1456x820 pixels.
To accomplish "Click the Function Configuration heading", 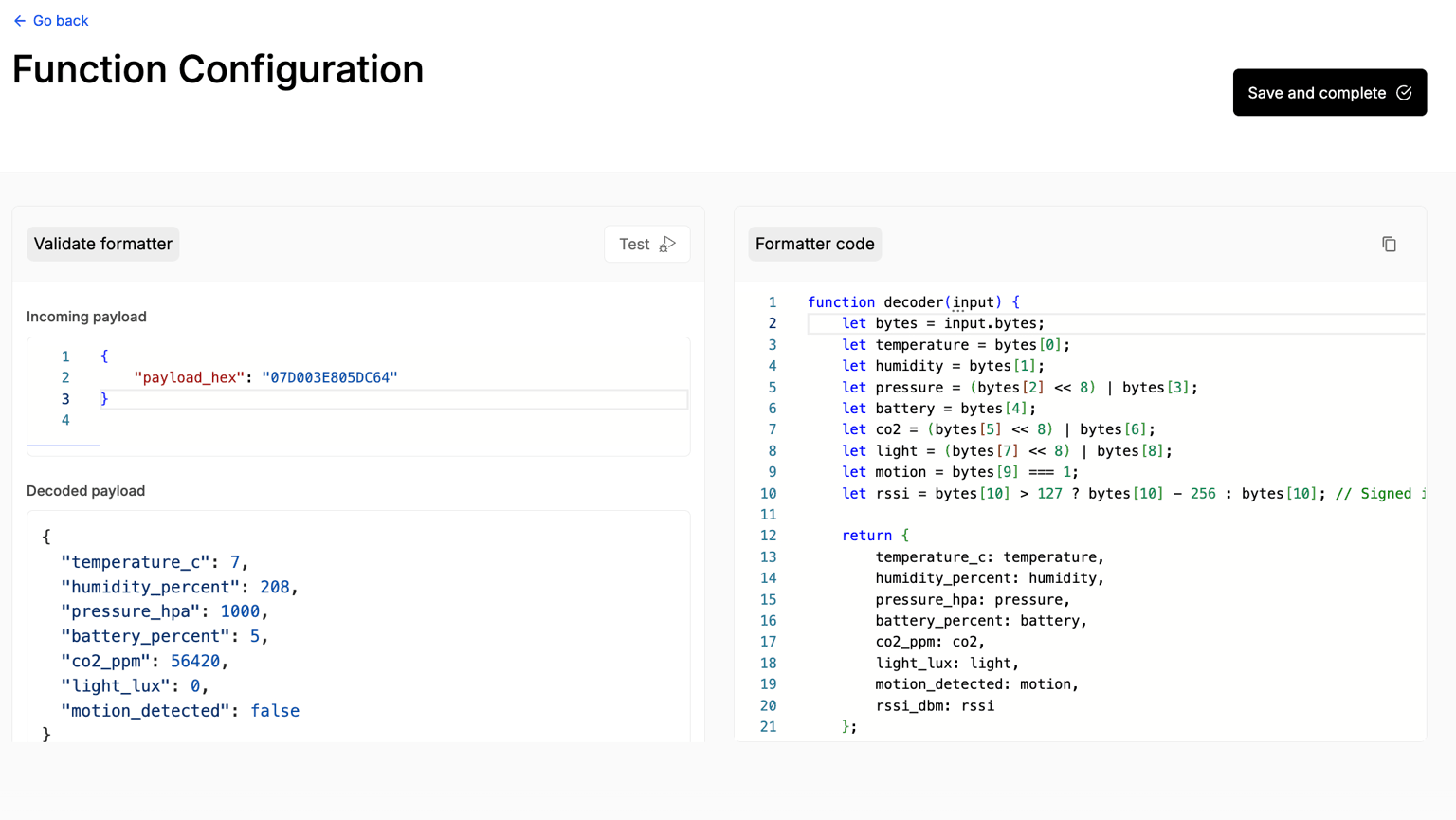I will coord(218,69).
